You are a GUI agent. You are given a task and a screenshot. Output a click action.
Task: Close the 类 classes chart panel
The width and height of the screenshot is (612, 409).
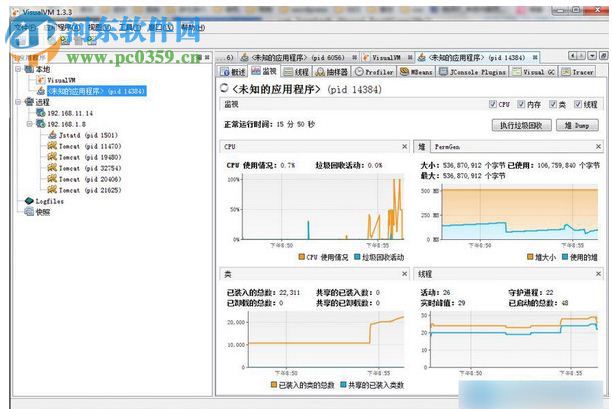pyautogui.click(x=405, y=274)
